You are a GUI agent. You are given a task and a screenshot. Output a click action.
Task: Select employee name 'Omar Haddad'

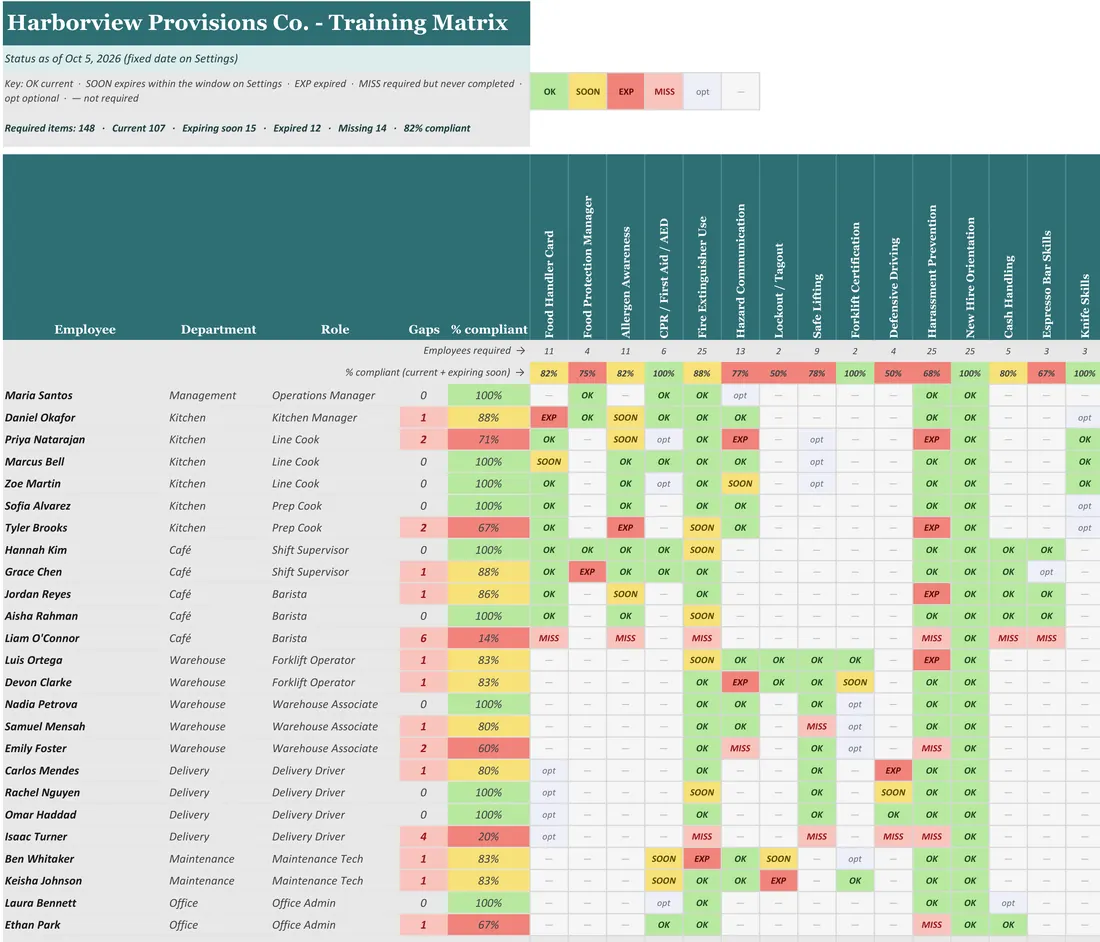tap(41, 814)
